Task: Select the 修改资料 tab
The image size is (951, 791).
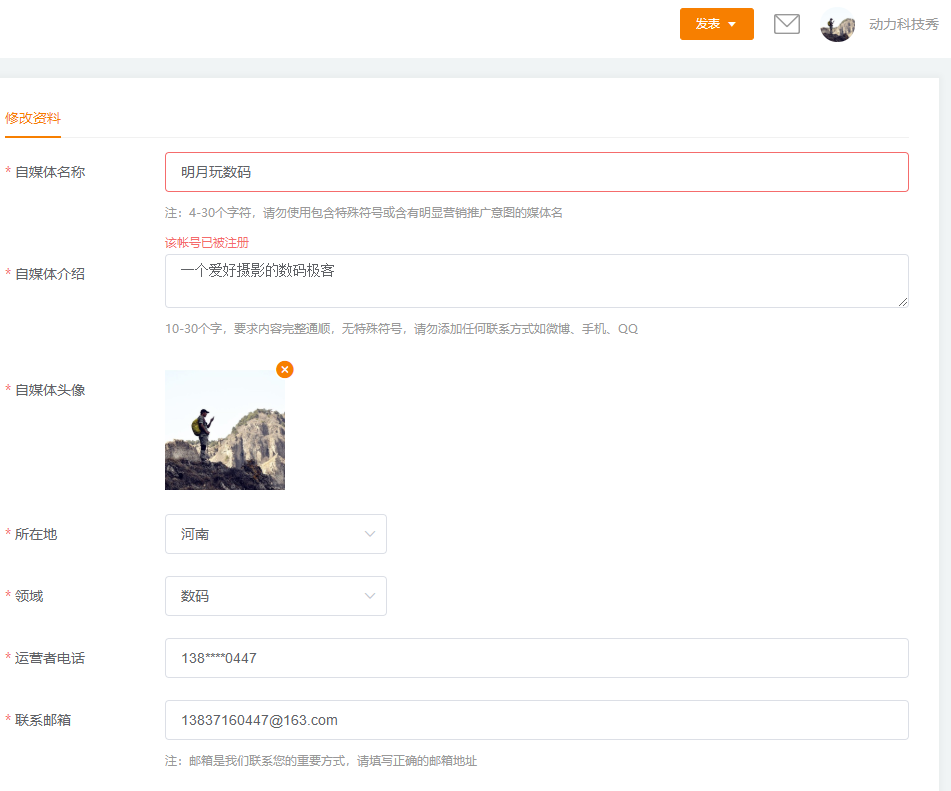Action: click(33, 118)
